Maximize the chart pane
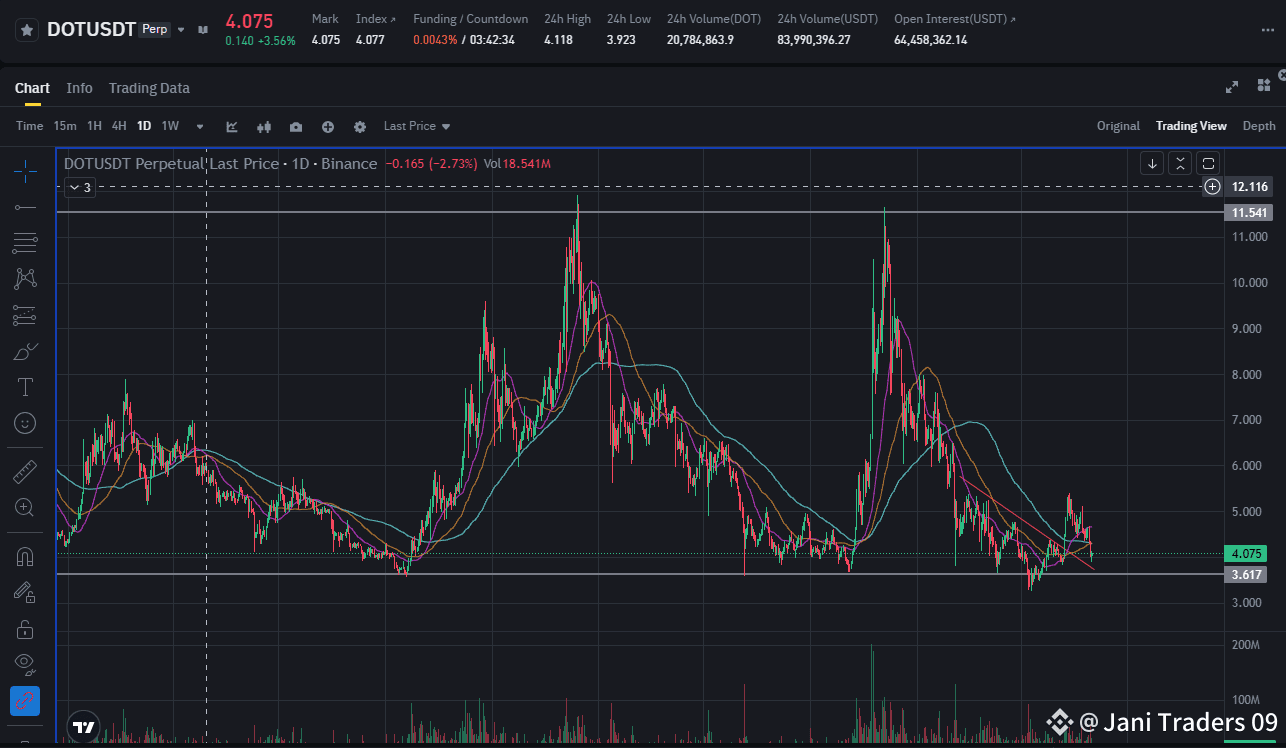1286x748 pixels. coord(1209,163)
